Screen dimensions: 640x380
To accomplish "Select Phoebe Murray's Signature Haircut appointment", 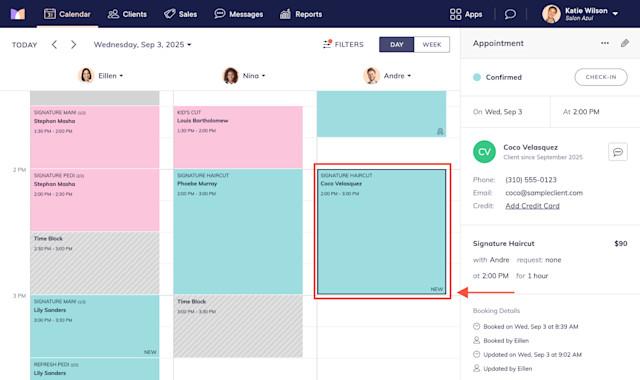I will coord(238,231).
